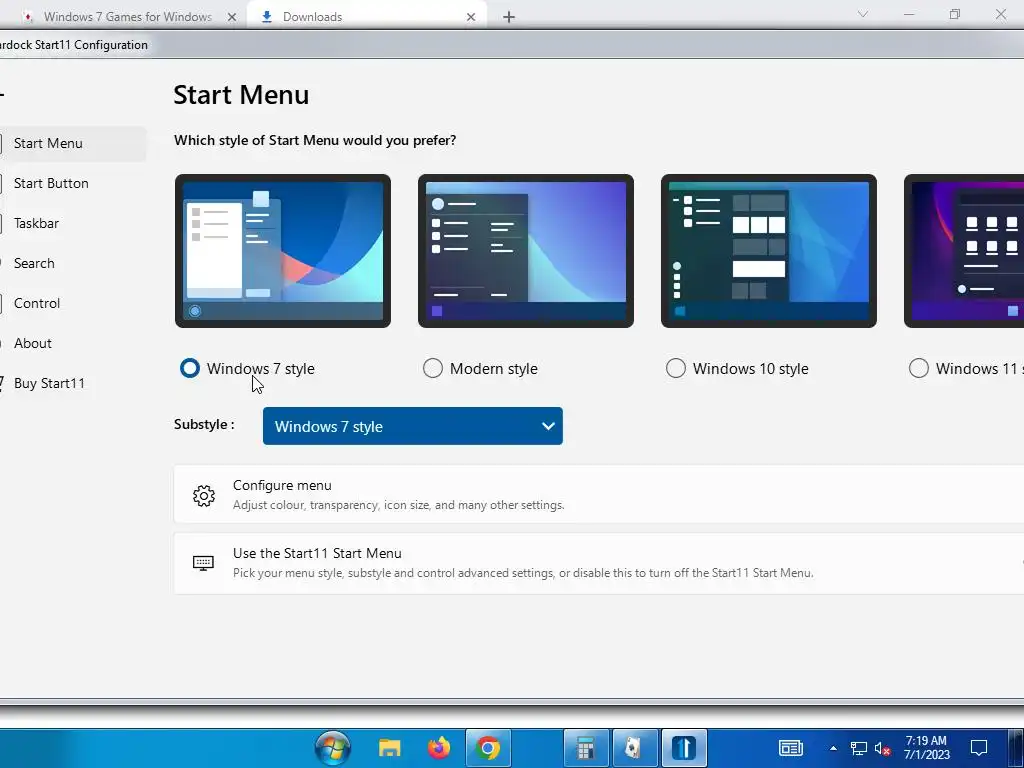Click Buy Start11 in the sidebar
1024x768 pixels.
(73, 383)
